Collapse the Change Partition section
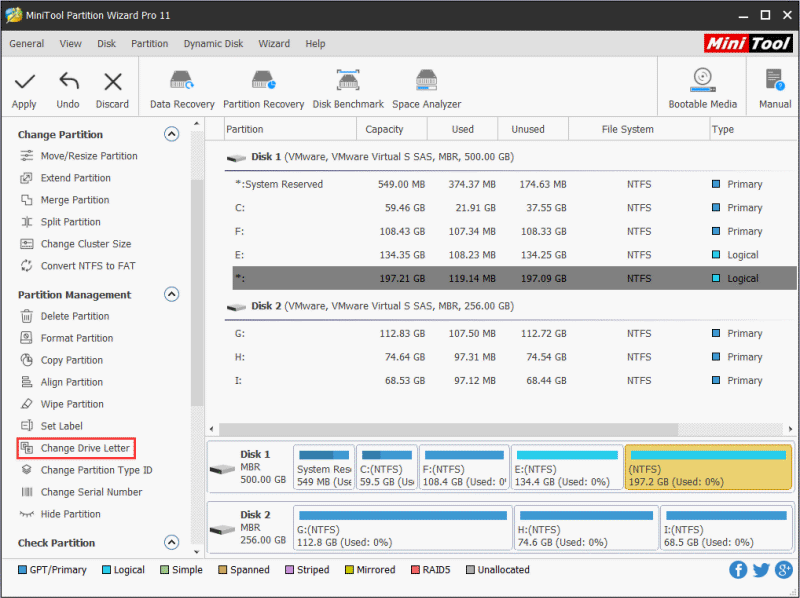Screen dimensions: 800x598 coord(171,134)
